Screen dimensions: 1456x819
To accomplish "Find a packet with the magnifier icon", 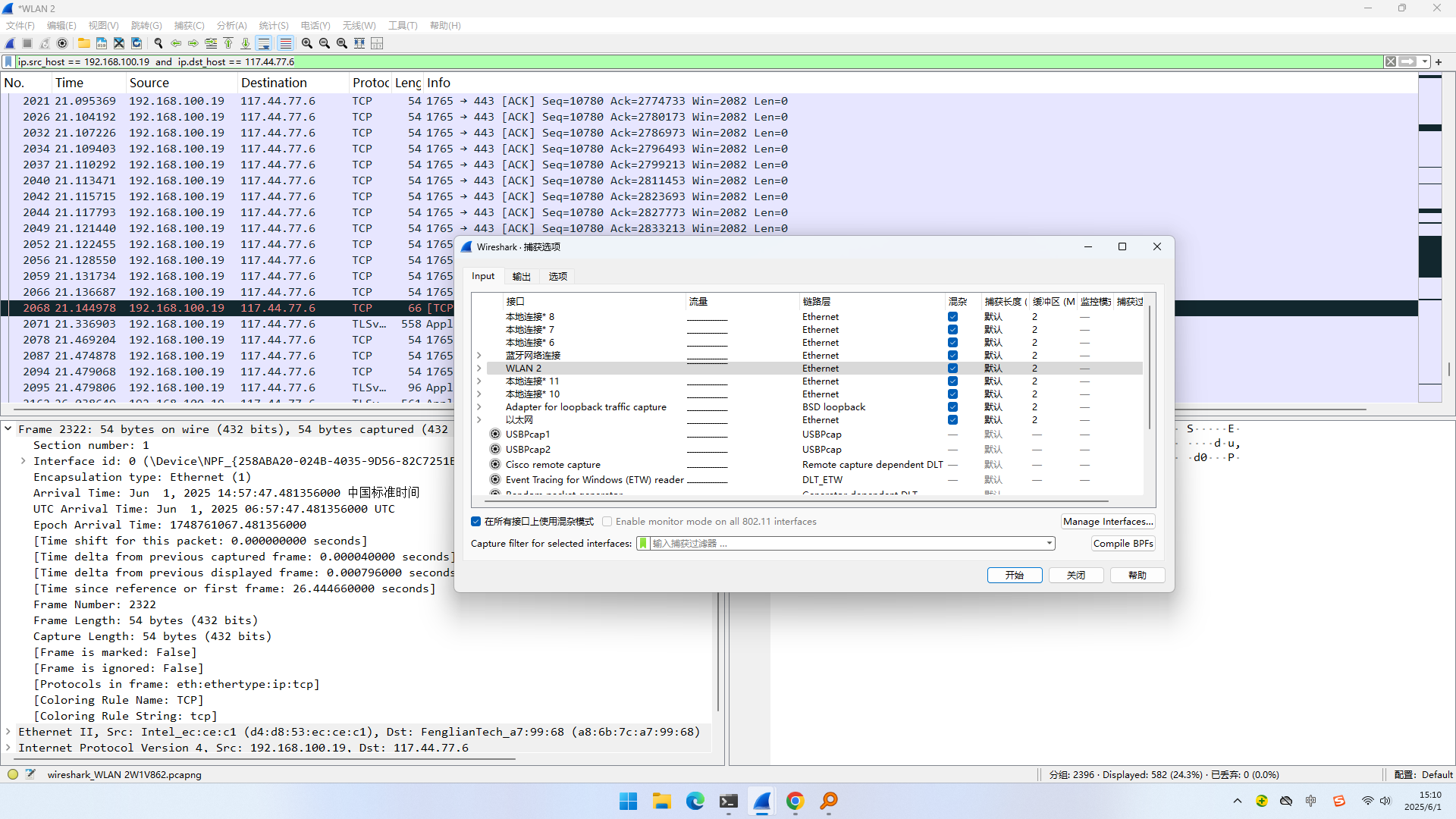I will pos(158,43).
